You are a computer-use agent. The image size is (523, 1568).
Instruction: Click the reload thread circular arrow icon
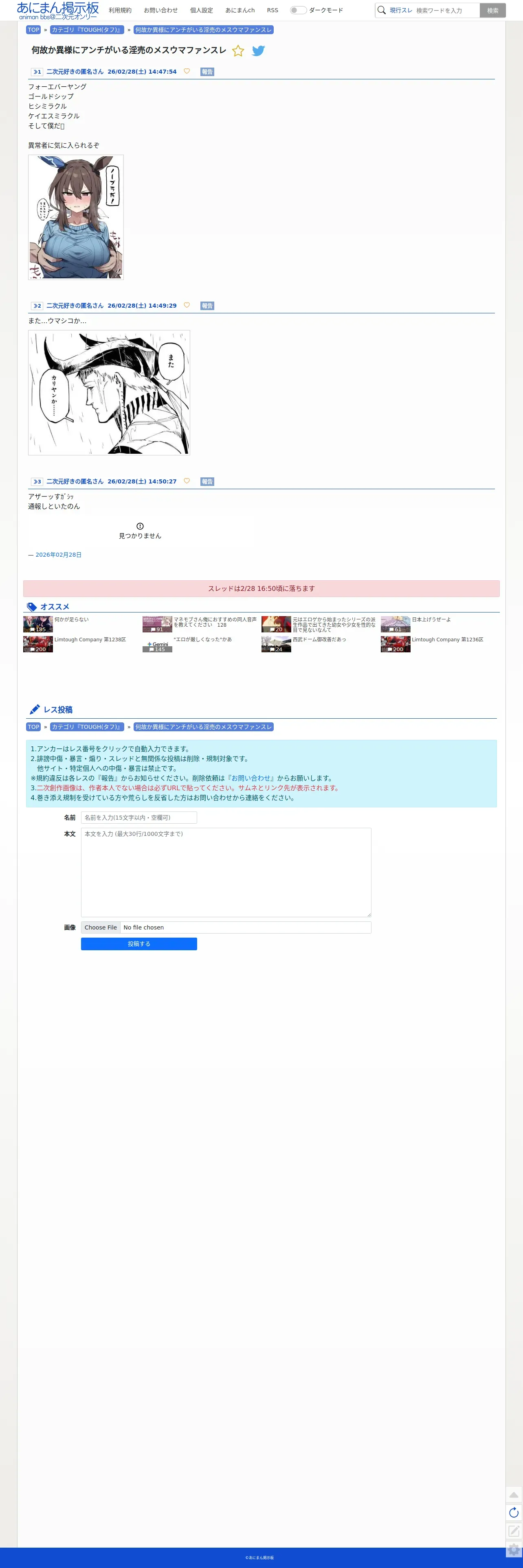coord(514,1513)
